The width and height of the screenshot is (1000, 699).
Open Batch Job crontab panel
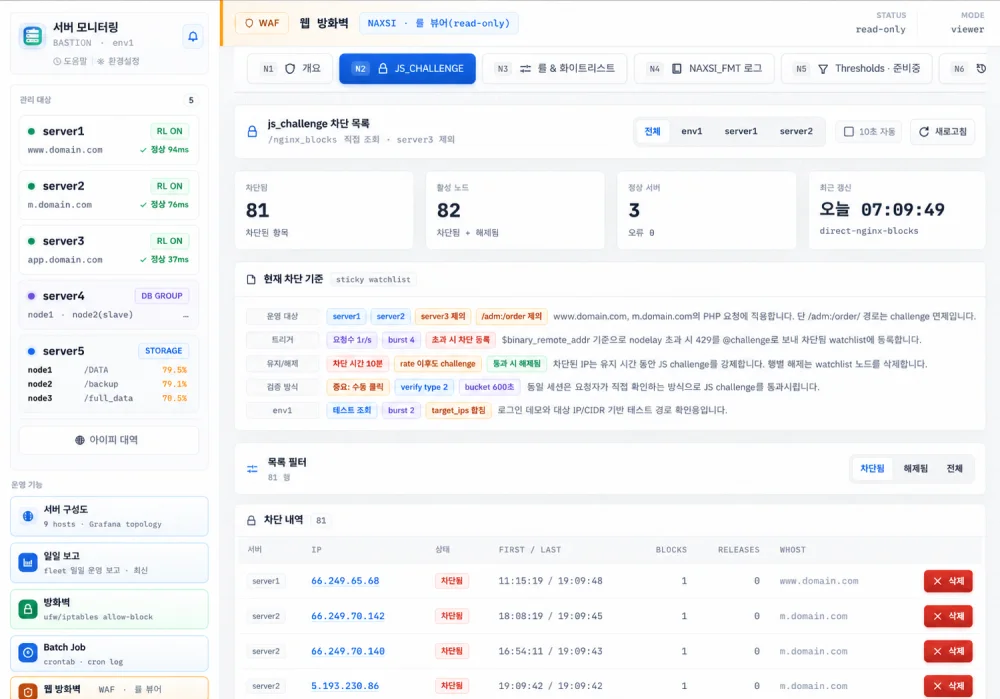109,654
